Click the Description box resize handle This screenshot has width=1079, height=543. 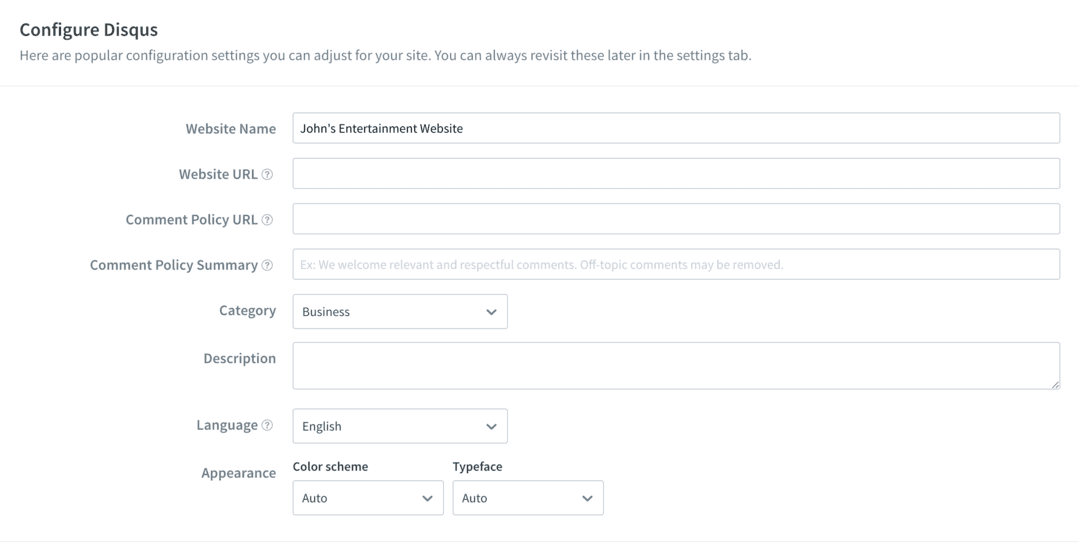click(1054, 383)
